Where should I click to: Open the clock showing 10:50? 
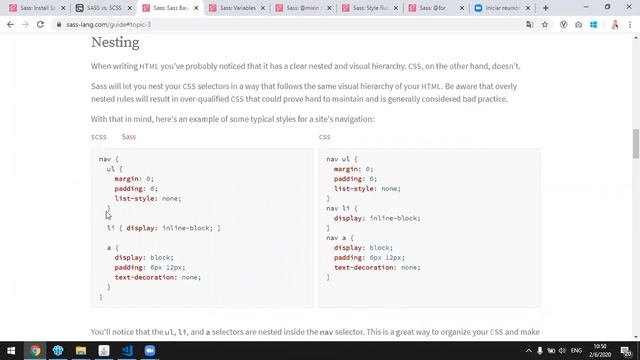pyautogui.click(x=600, y=351)
